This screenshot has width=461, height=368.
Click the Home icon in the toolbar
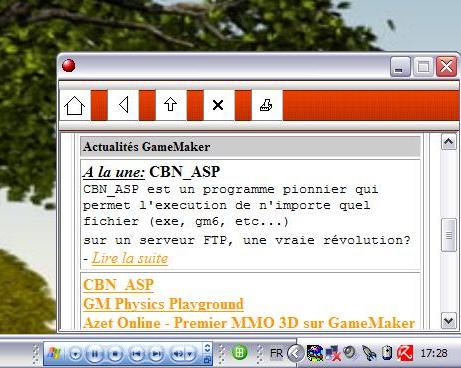tap(74, 105)
